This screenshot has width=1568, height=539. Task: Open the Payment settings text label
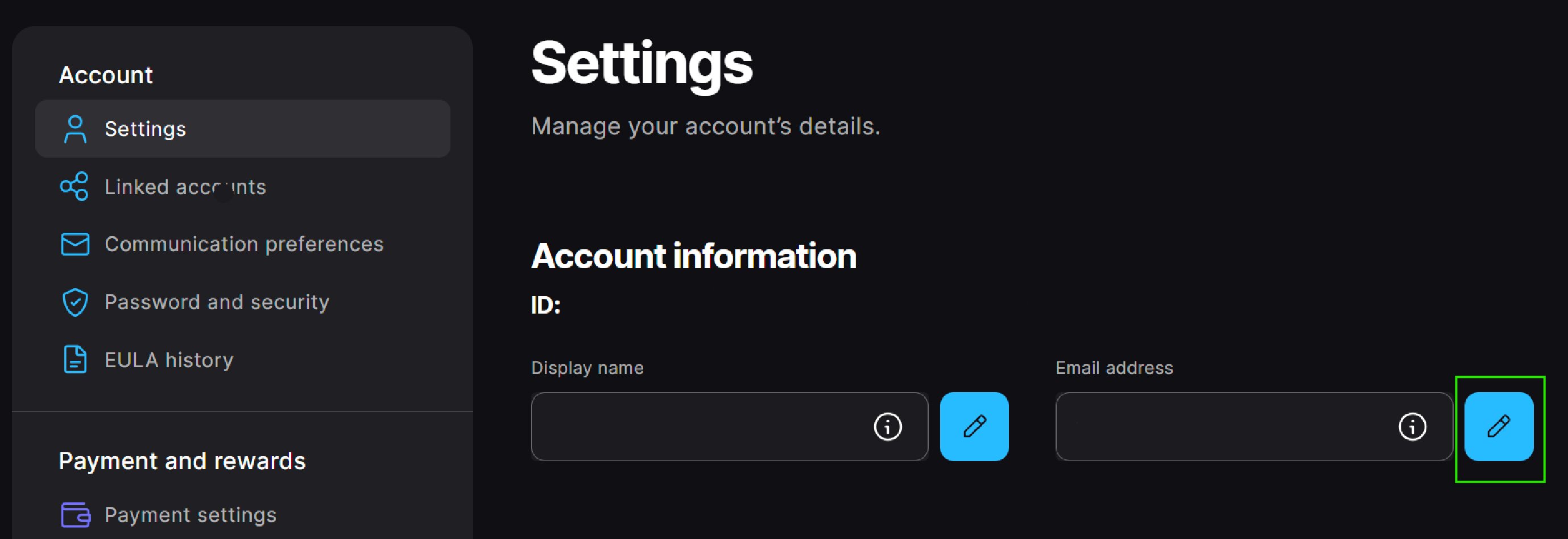click(191, 515)
